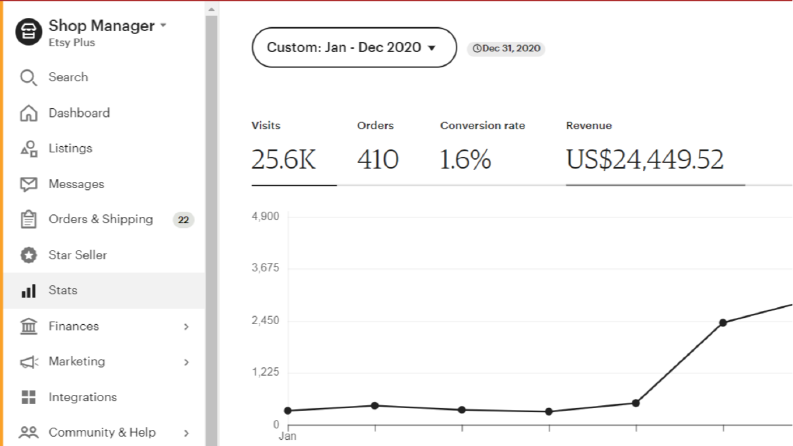793x446 pixels.
Task: Click the sidebar scrollbar up arrow
Action: [x=211, y=9]
